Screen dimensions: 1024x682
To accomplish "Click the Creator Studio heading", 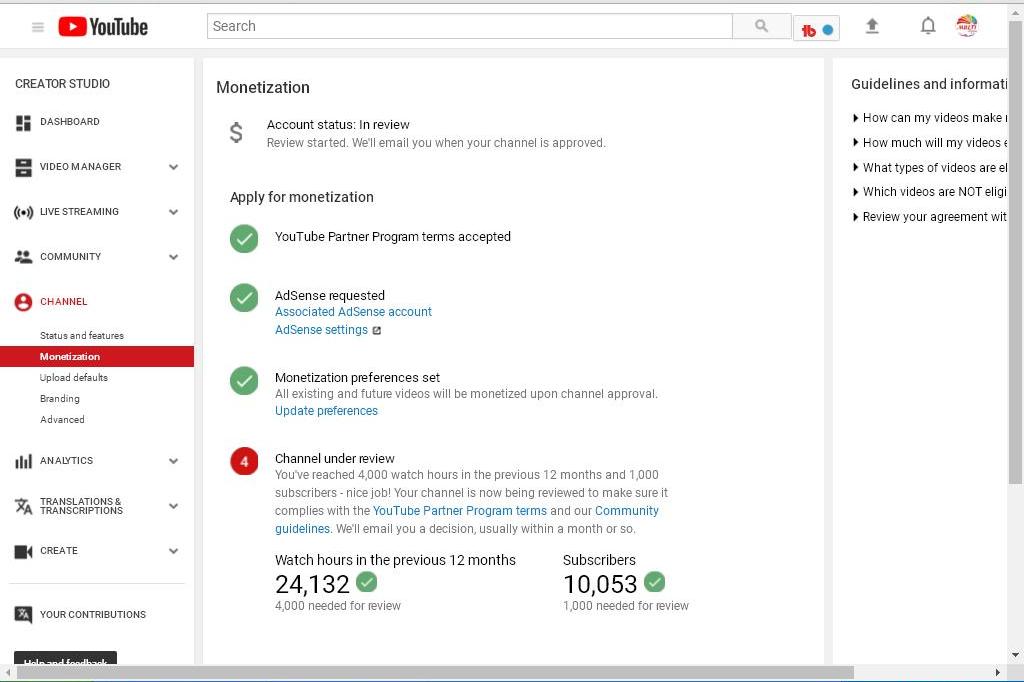I will pyautogui.click(x=63, y=84).
